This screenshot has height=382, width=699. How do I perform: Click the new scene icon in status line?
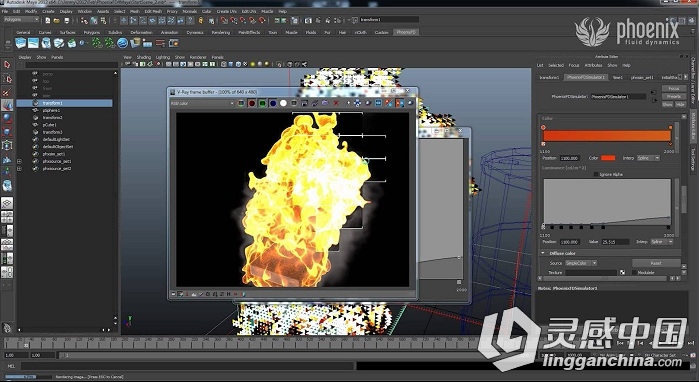[48, 20]
